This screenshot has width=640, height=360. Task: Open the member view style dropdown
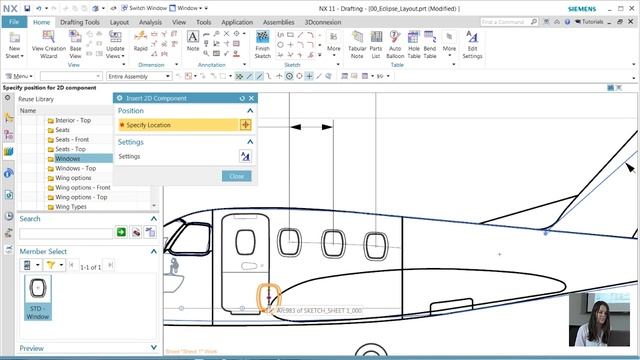[x=38, y=265]
